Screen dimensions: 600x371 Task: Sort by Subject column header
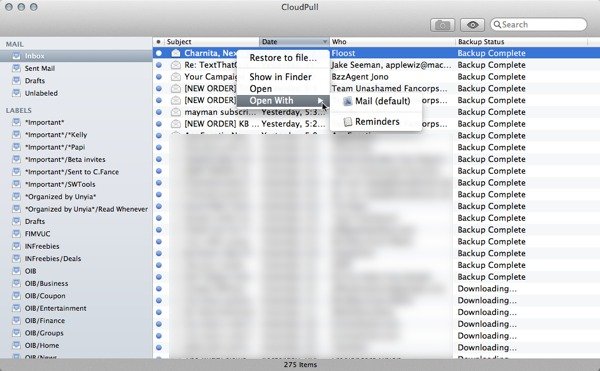pyautogui.click(x=212, y=42)
